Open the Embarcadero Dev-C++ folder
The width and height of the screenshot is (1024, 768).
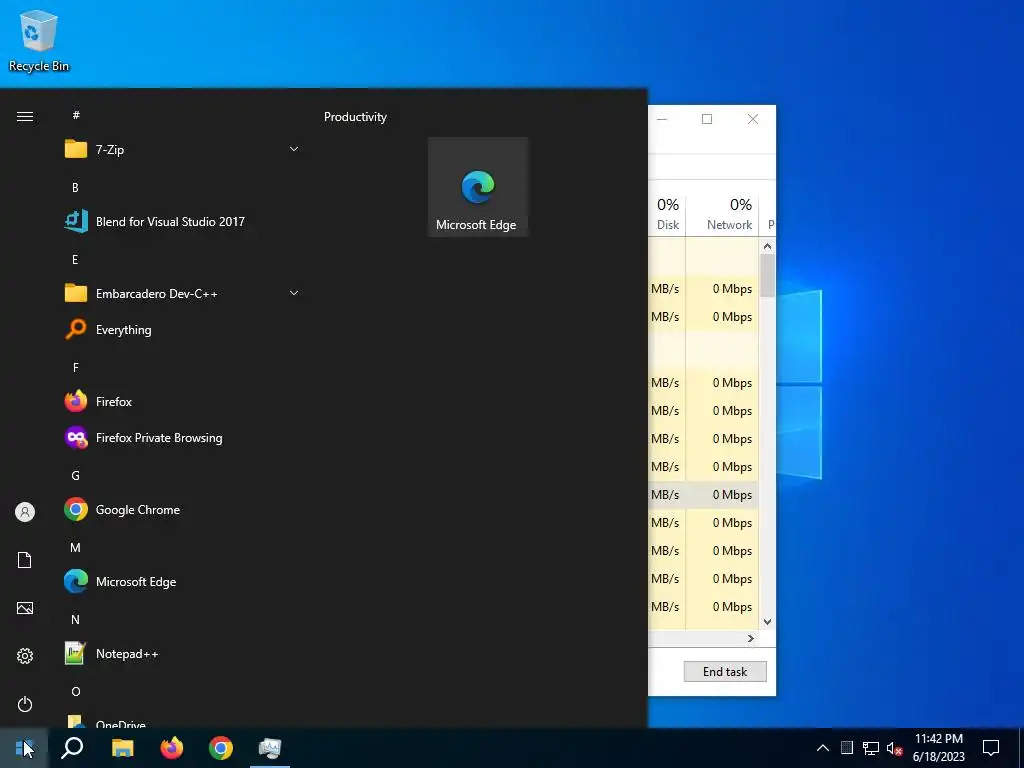pyautogui.click(x=182, y=294)
